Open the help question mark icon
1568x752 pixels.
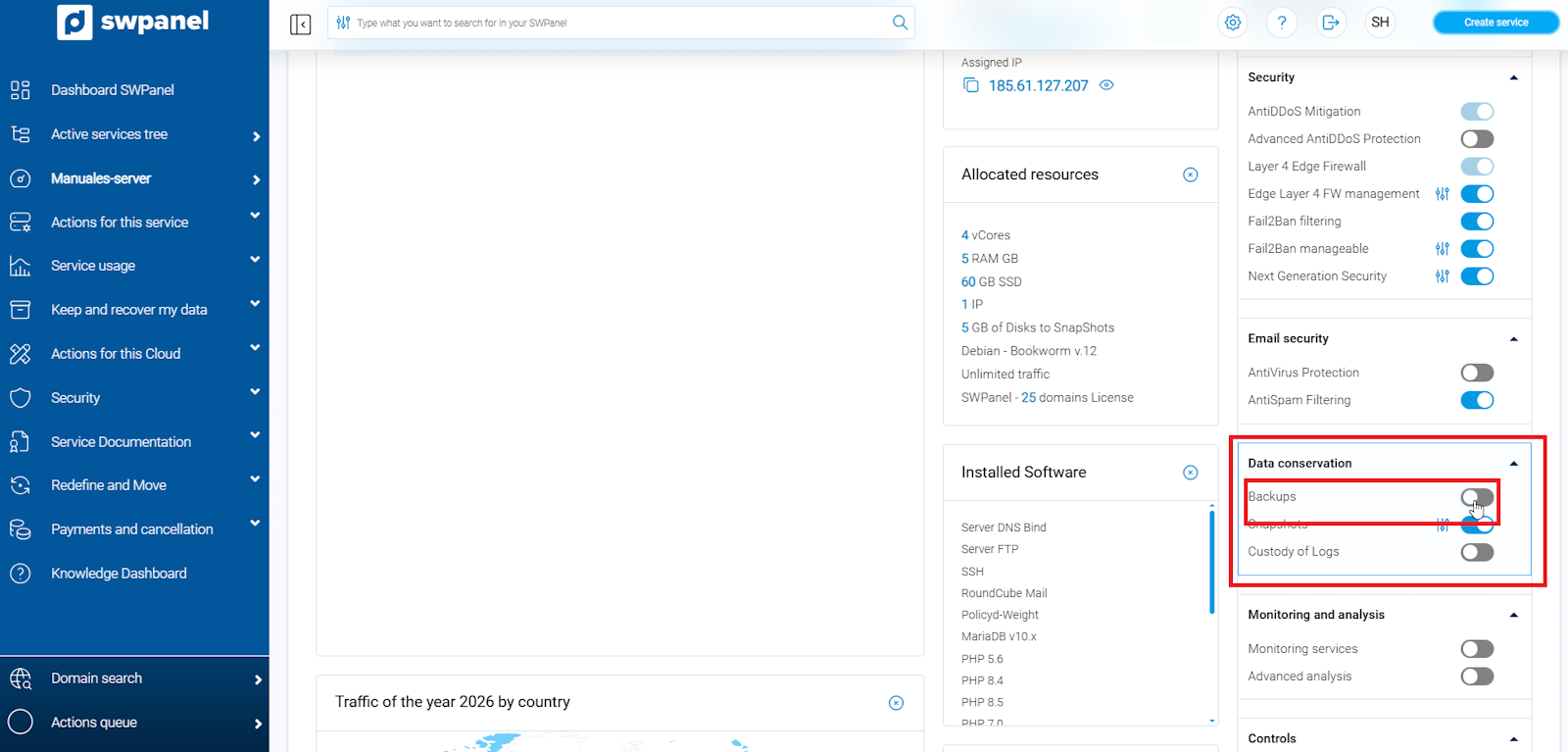pyautogui.click(x=1282, y=23)
